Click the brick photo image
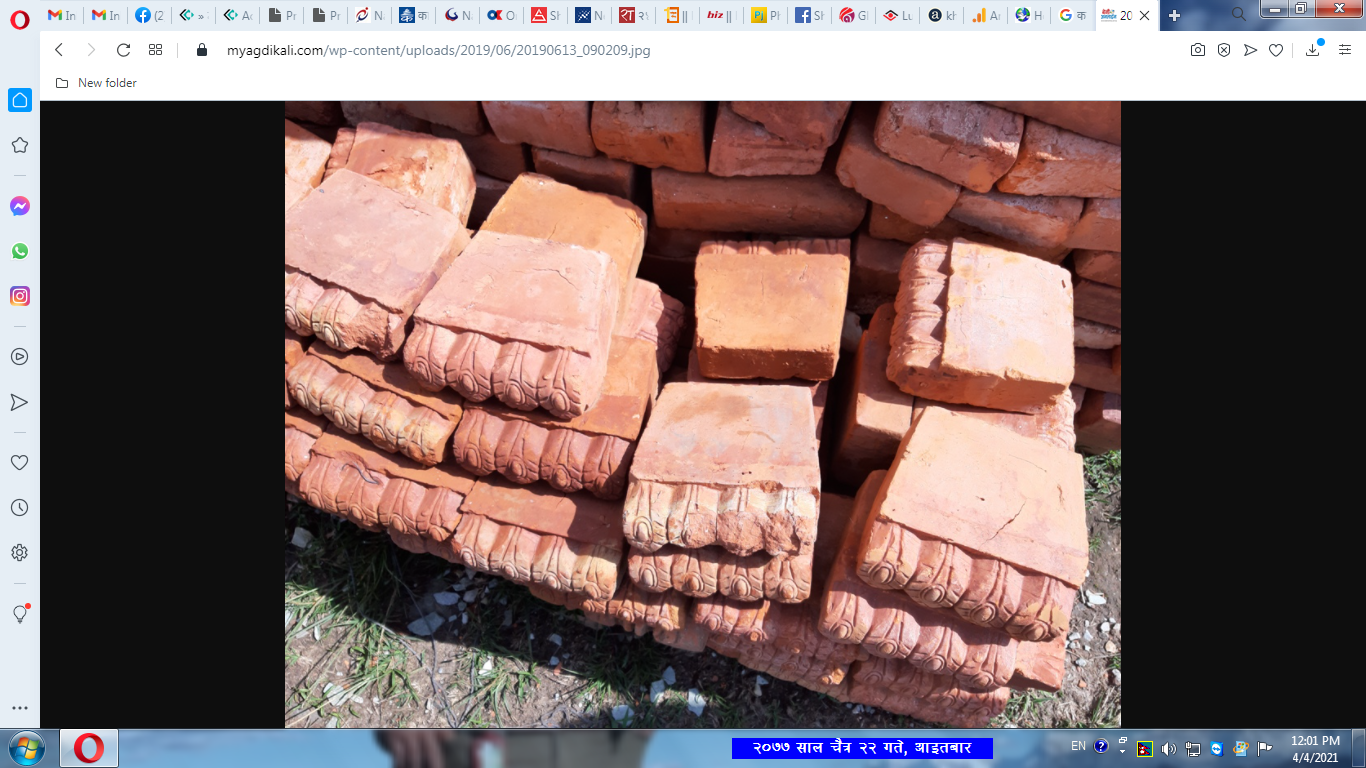 (x=702, y=414)
